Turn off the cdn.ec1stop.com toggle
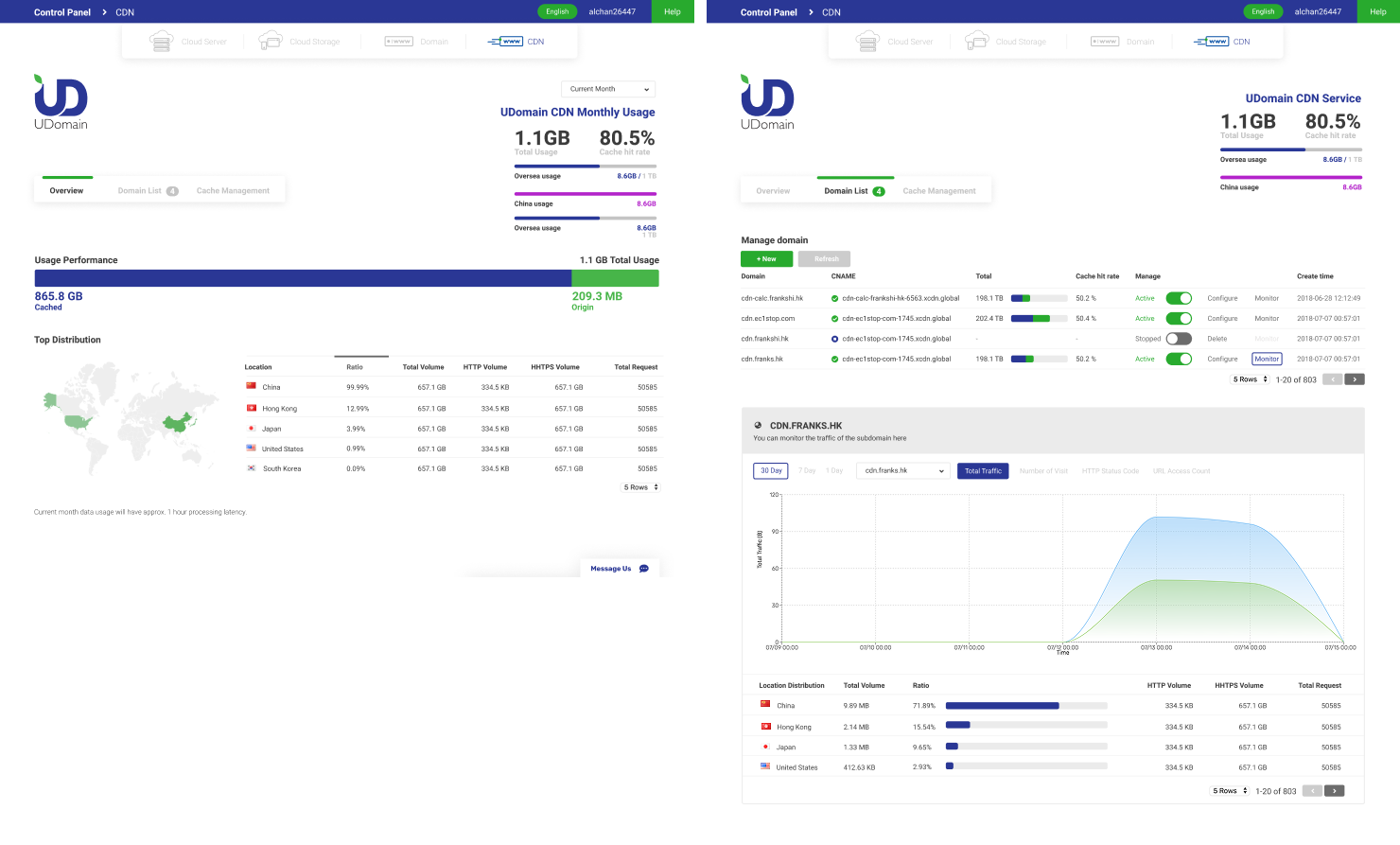 (x=1179, y=319)
